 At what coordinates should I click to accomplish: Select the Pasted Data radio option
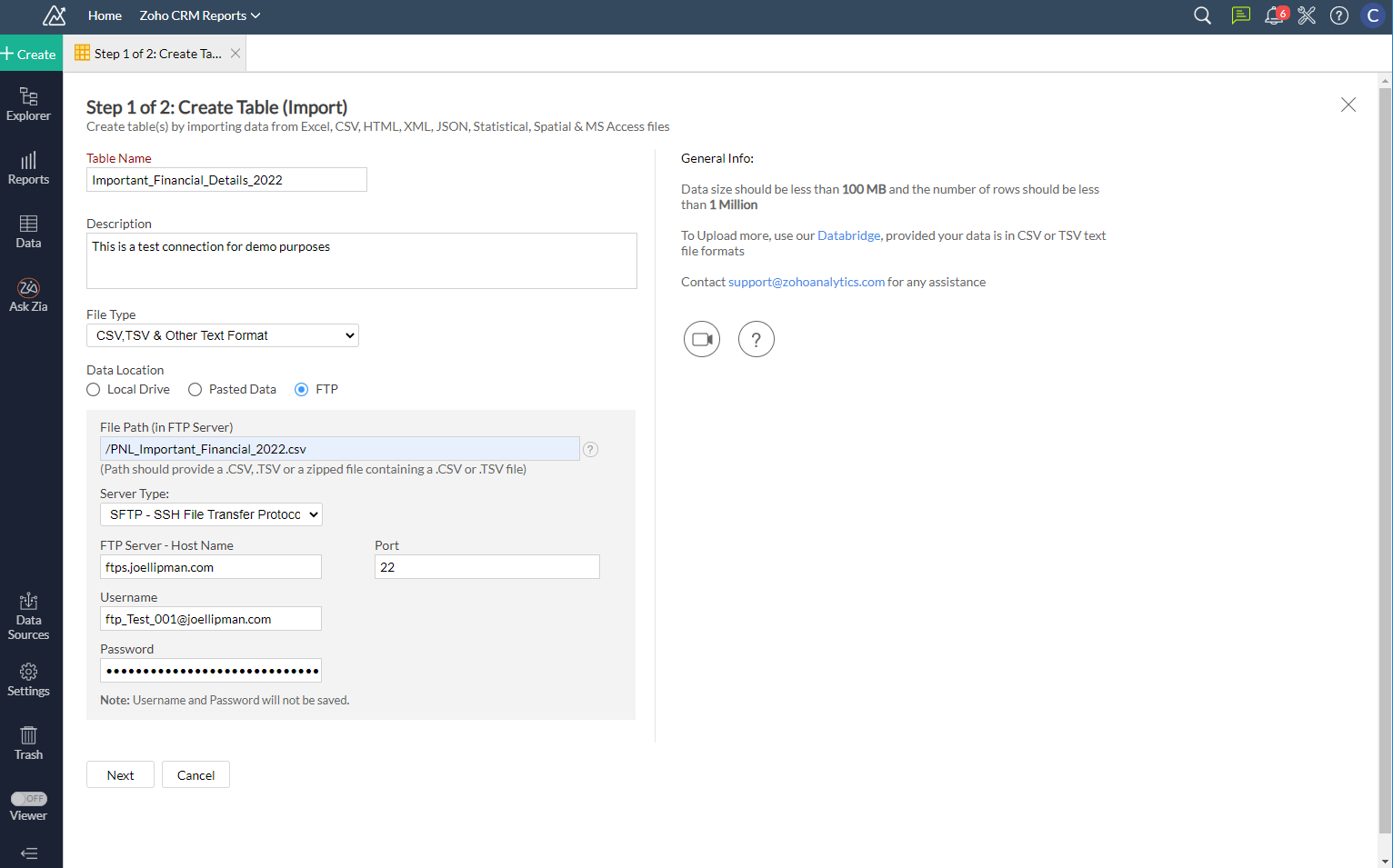coord(195,390)
